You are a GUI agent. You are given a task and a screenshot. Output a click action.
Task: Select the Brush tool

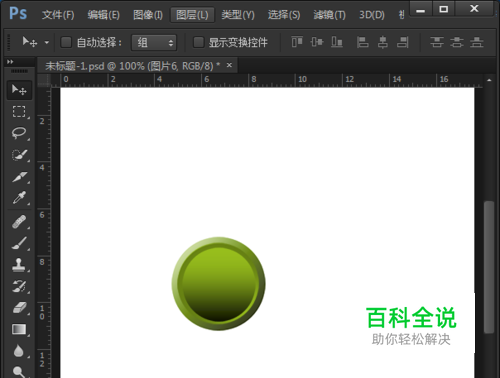[19, 243]
